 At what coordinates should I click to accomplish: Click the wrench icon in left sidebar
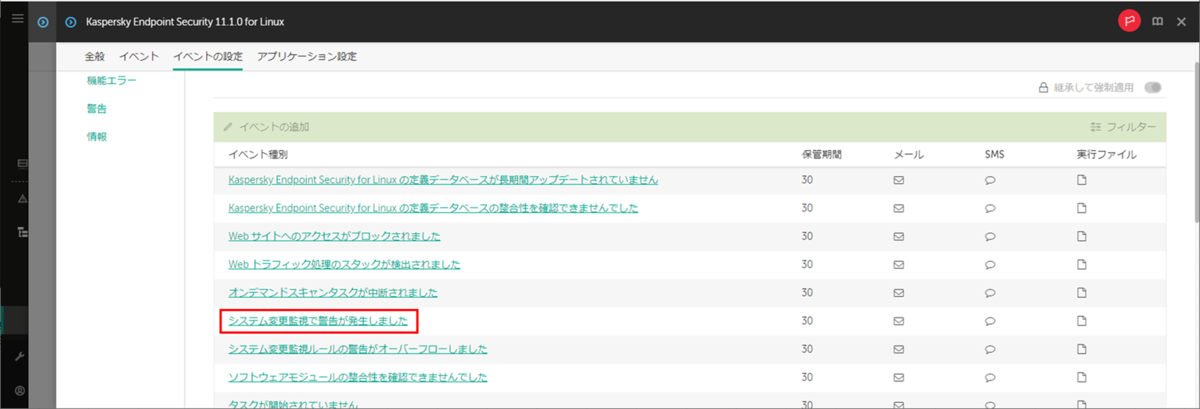19,357
